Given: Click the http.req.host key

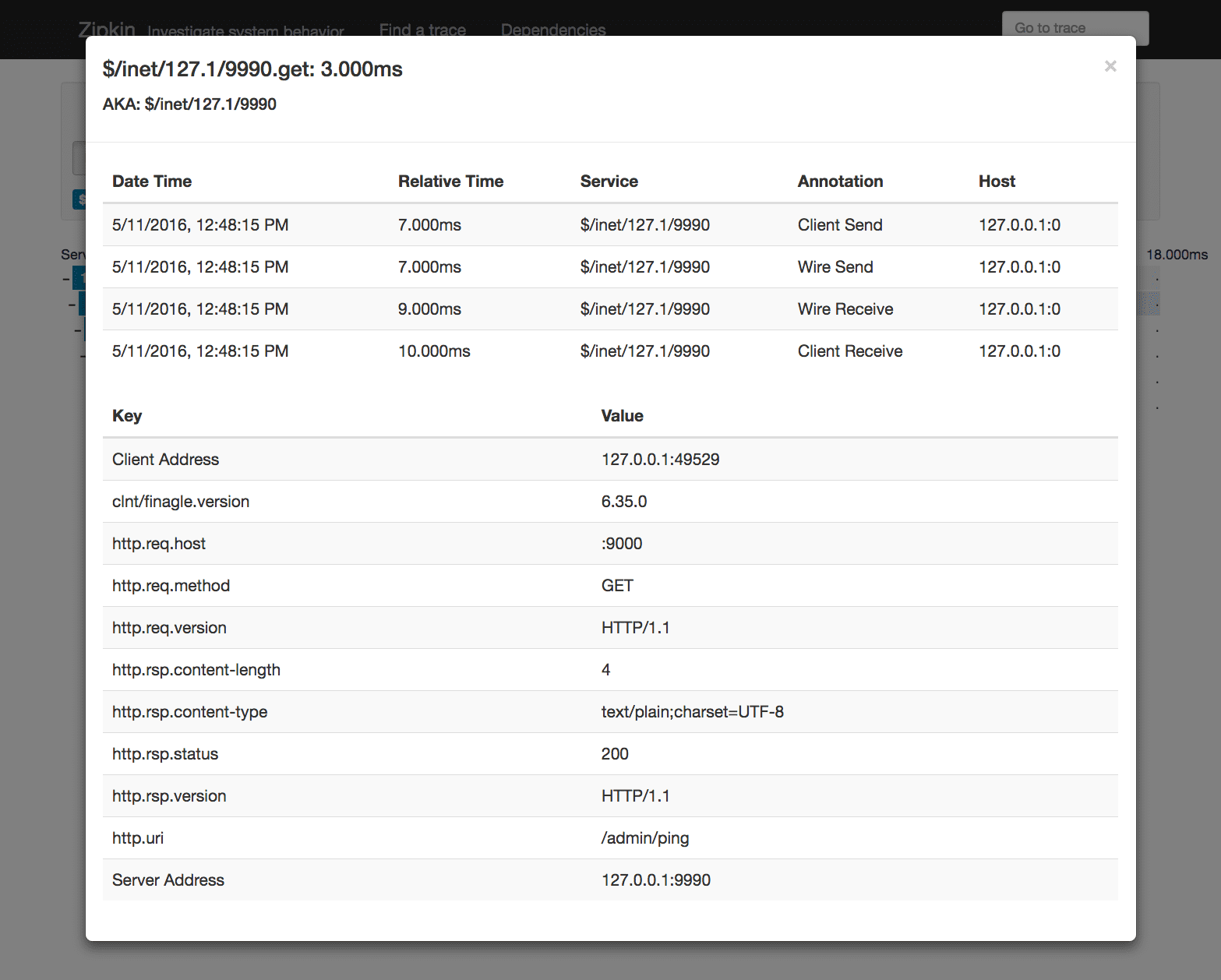Looking at the screenshot, I should pyautogui.click(x=159, y=544).
